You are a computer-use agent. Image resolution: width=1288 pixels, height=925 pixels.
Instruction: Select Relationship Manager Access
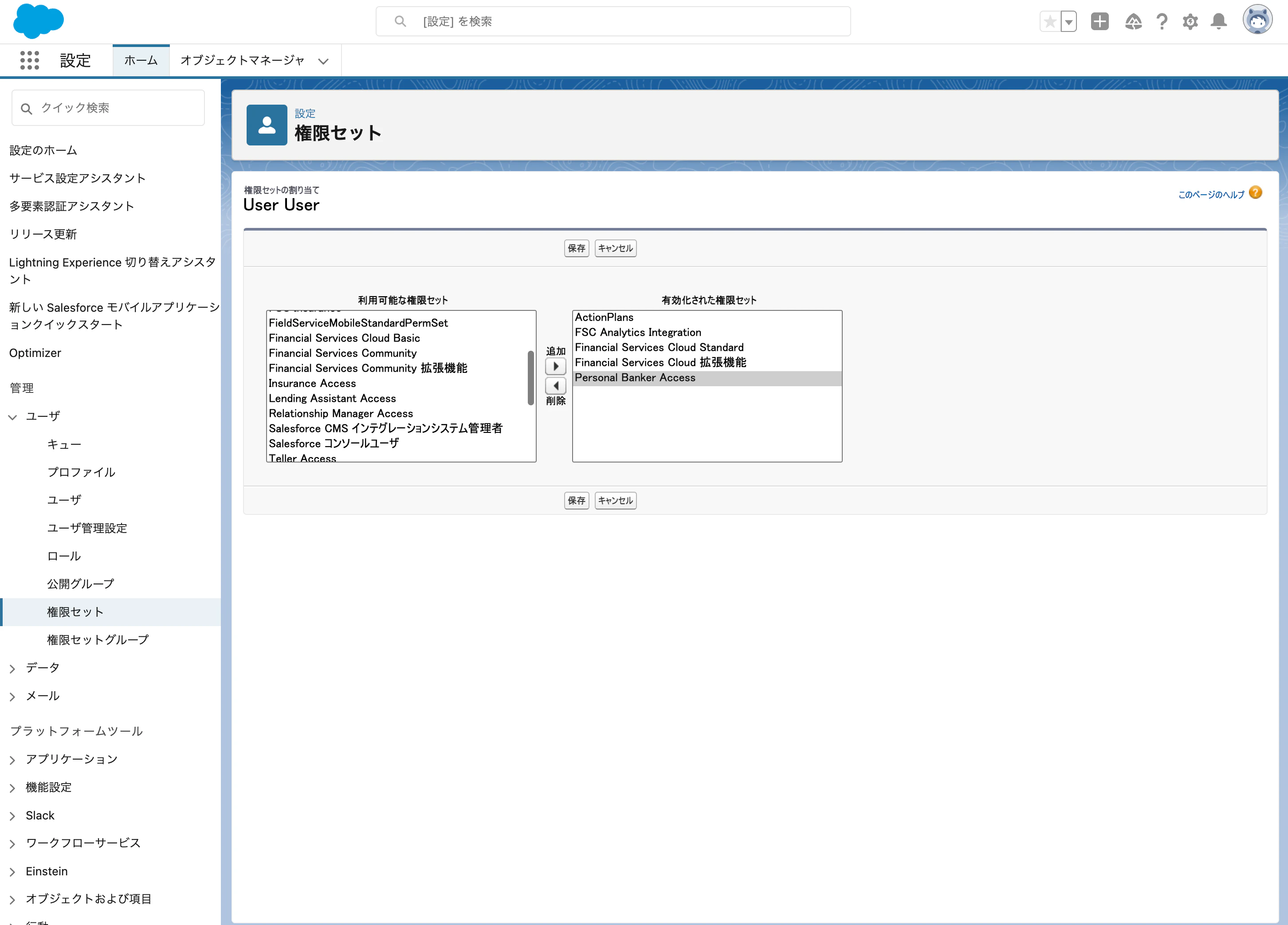tap(341, 413)
